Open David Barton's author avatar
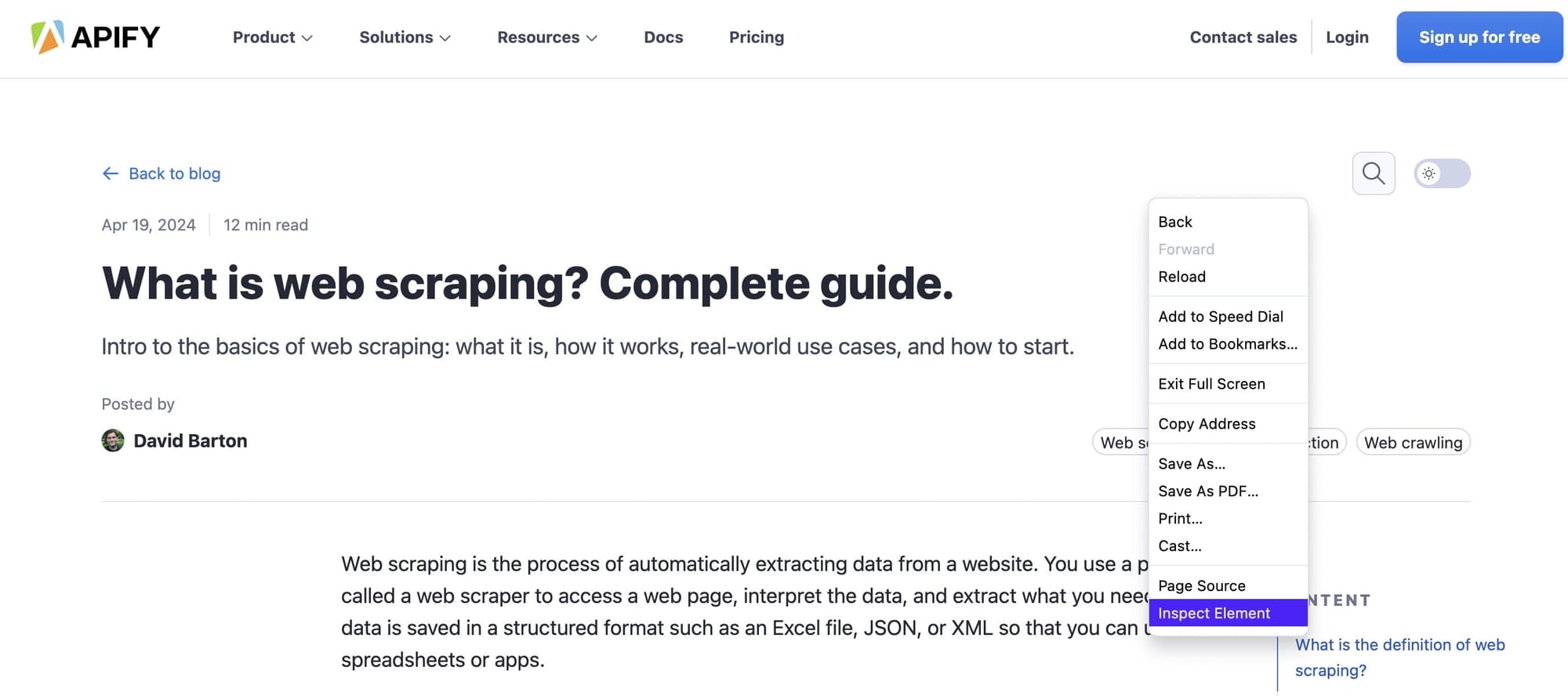 (x=113, y=440)
